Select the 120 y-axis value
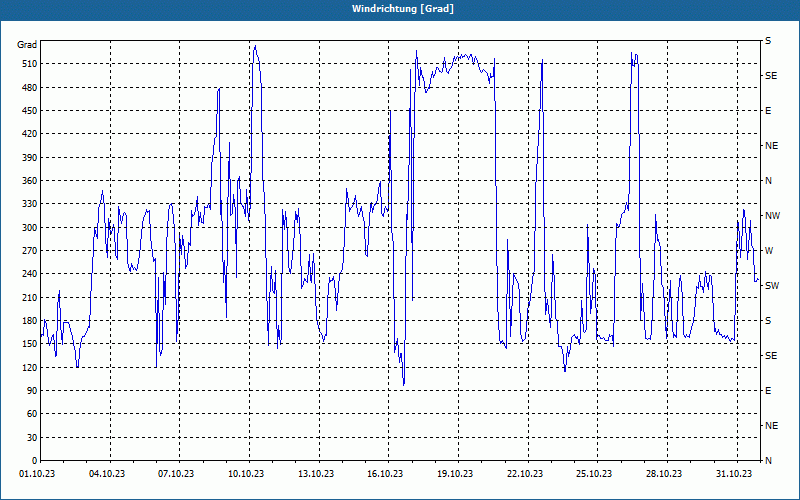800x500 pixels. click(29, 367)
